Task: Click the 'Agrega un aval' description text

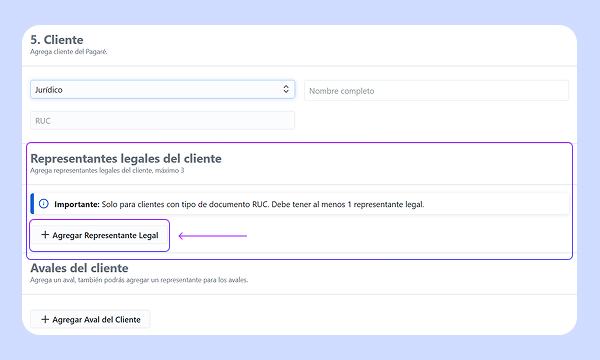Action: [139, 280]
